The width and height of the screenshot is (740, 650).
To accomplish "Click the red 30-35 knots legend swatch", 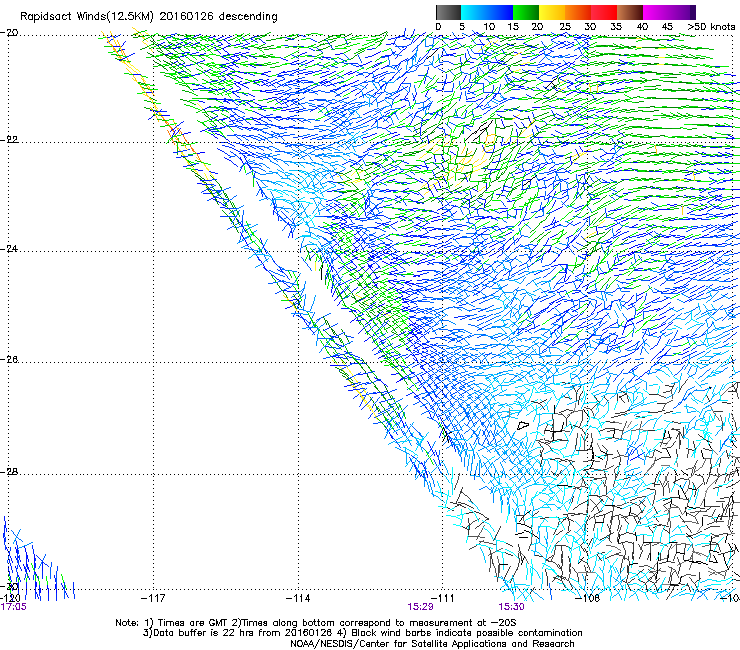I will pos(604,12).
